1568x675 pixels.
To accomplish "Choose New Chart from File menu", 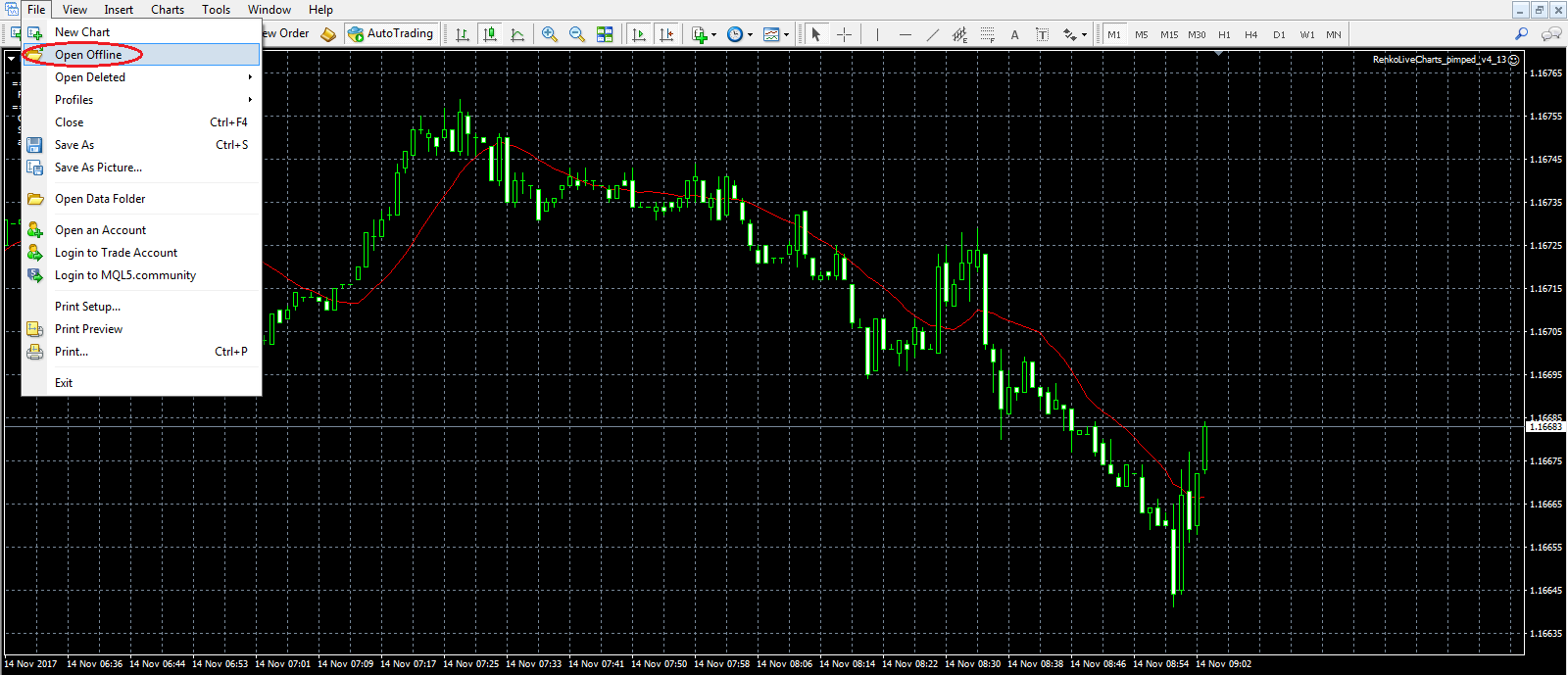I will pyautogui.click(x=141, y=32).
